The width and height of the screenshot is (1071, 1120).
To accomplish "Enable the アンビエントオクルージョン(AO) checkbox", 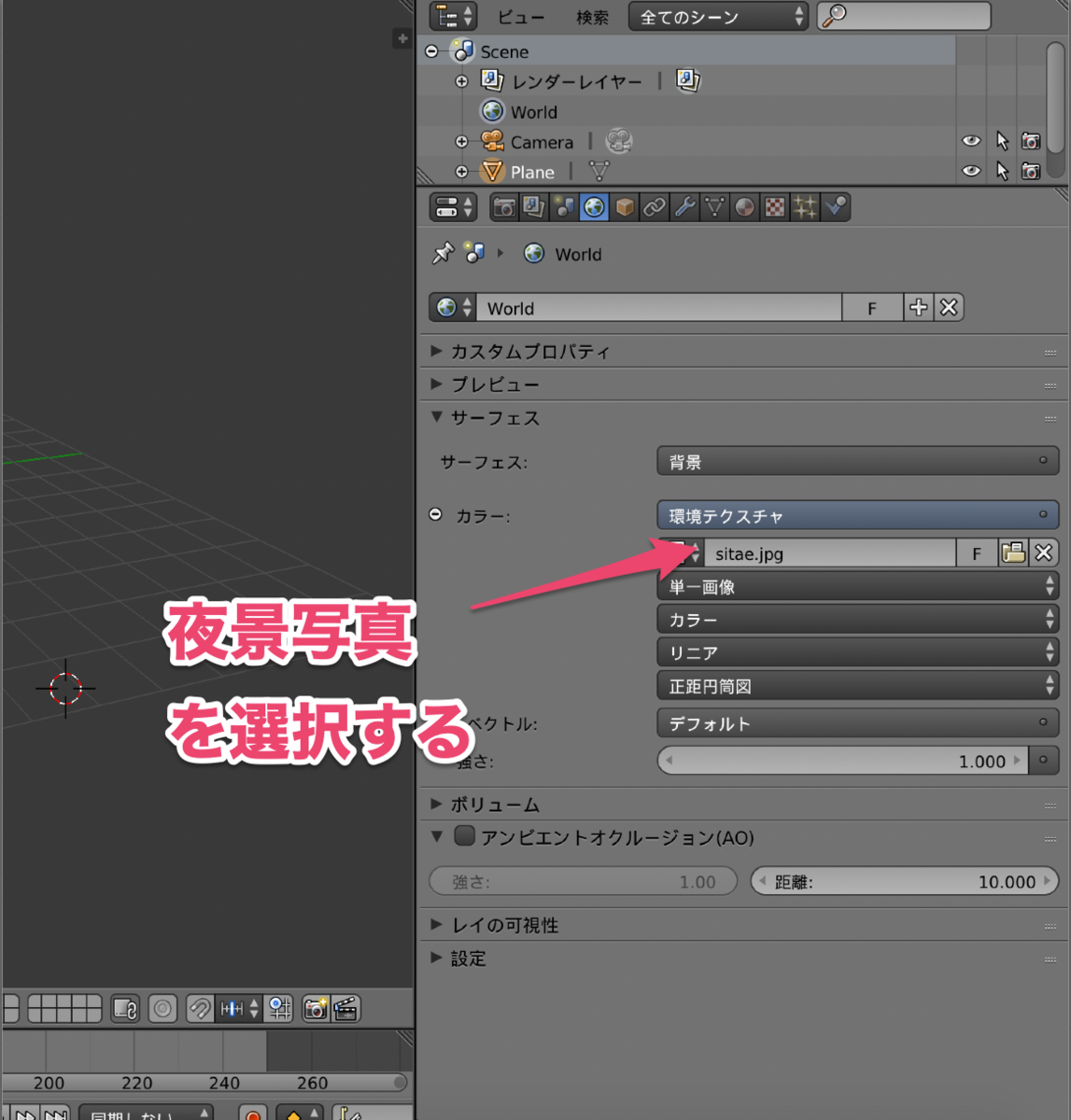I will 464,836.
